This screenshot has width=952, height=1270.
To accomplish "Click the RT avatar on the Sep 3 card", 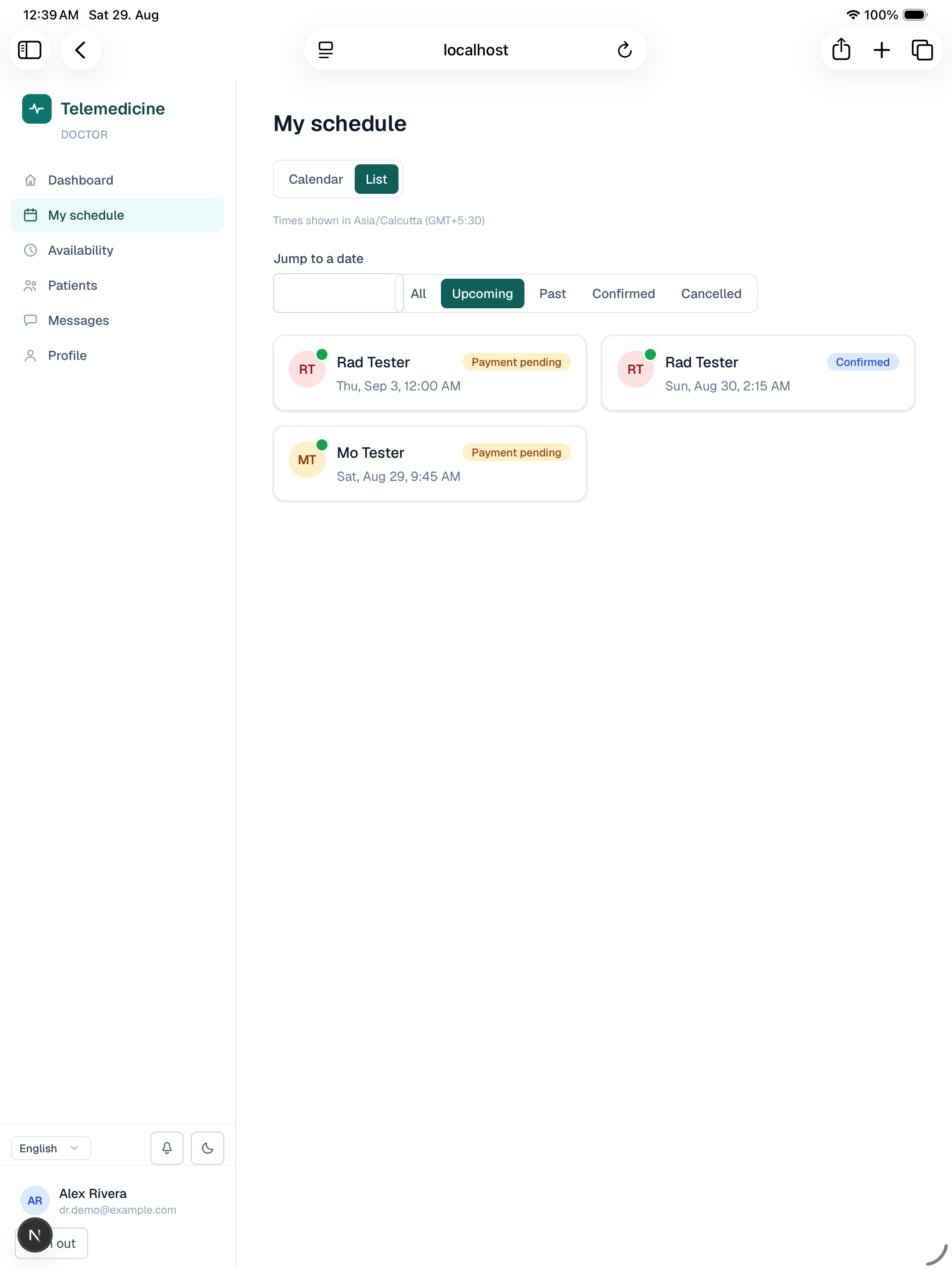I will 307,369.
